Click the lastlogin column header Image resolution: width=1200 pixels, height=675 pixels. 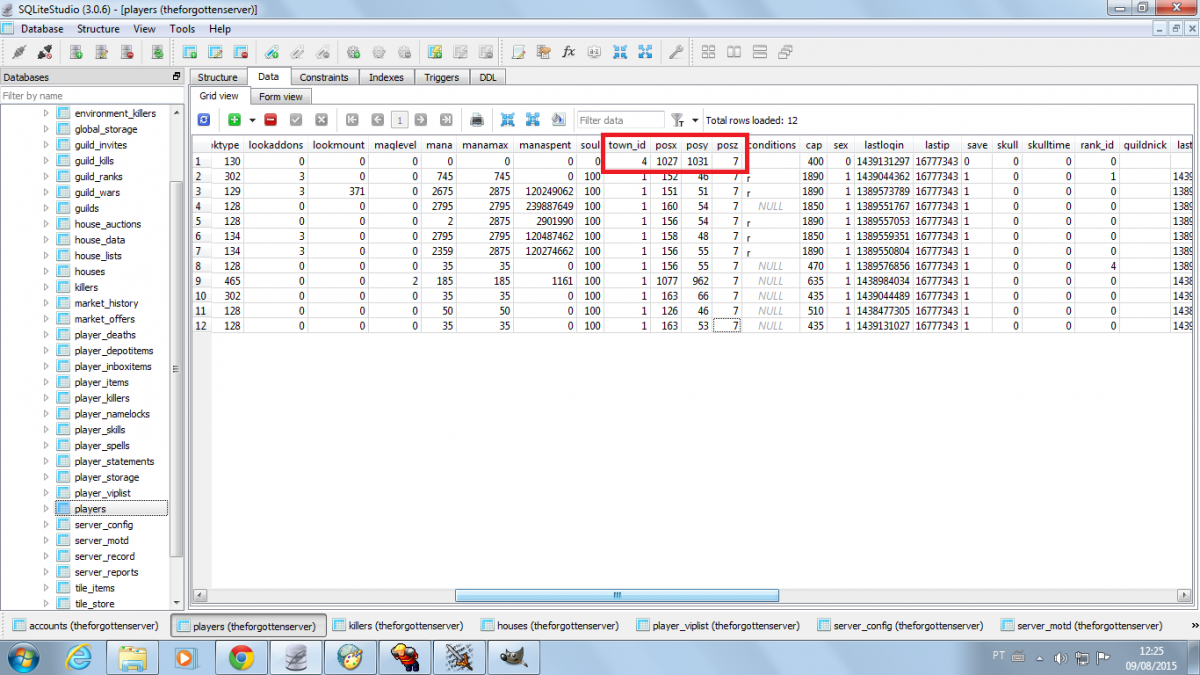pos(884,145)
